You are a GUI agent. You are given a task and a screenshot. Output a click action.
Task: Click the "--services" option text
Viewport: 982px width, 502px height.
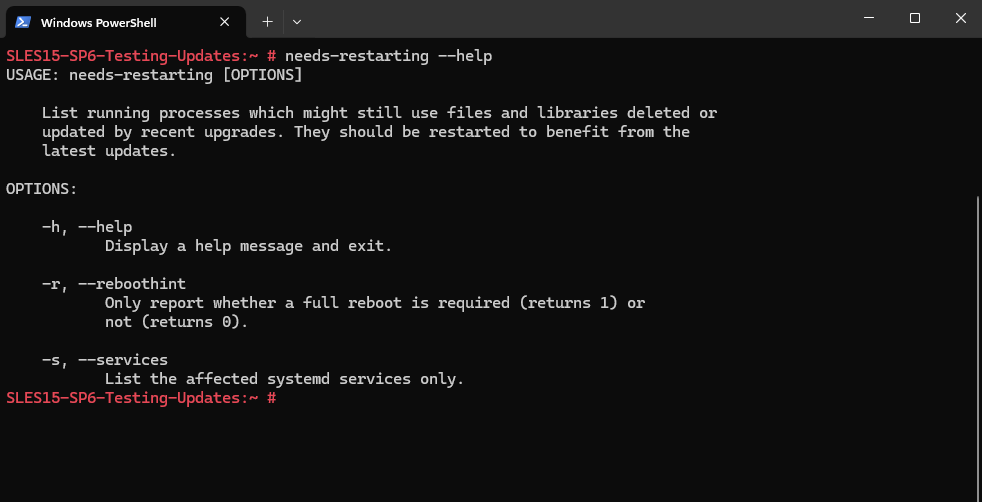click(123, 360)
